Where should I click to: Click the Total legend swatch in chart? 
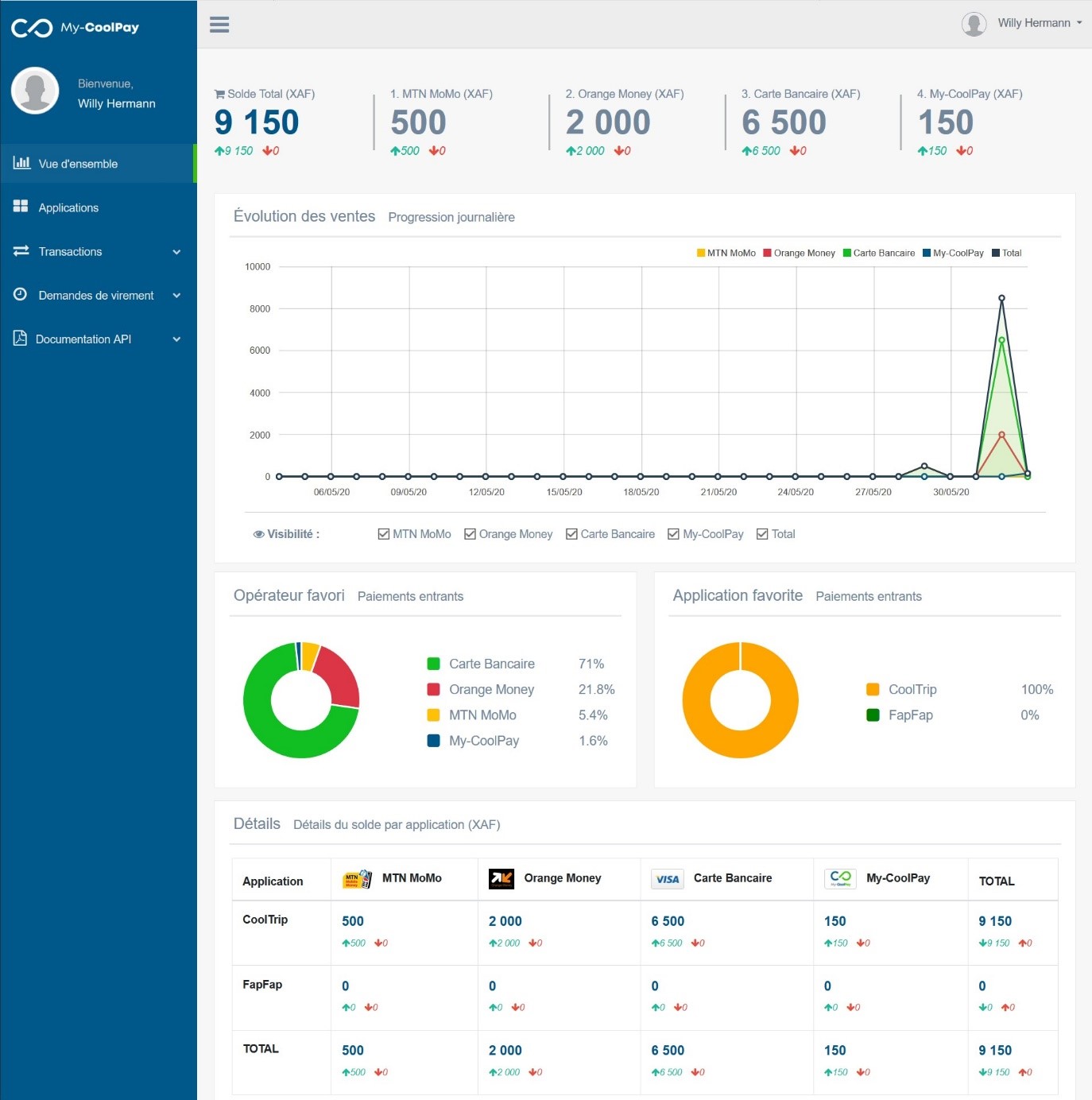click(x=996, y=253)
